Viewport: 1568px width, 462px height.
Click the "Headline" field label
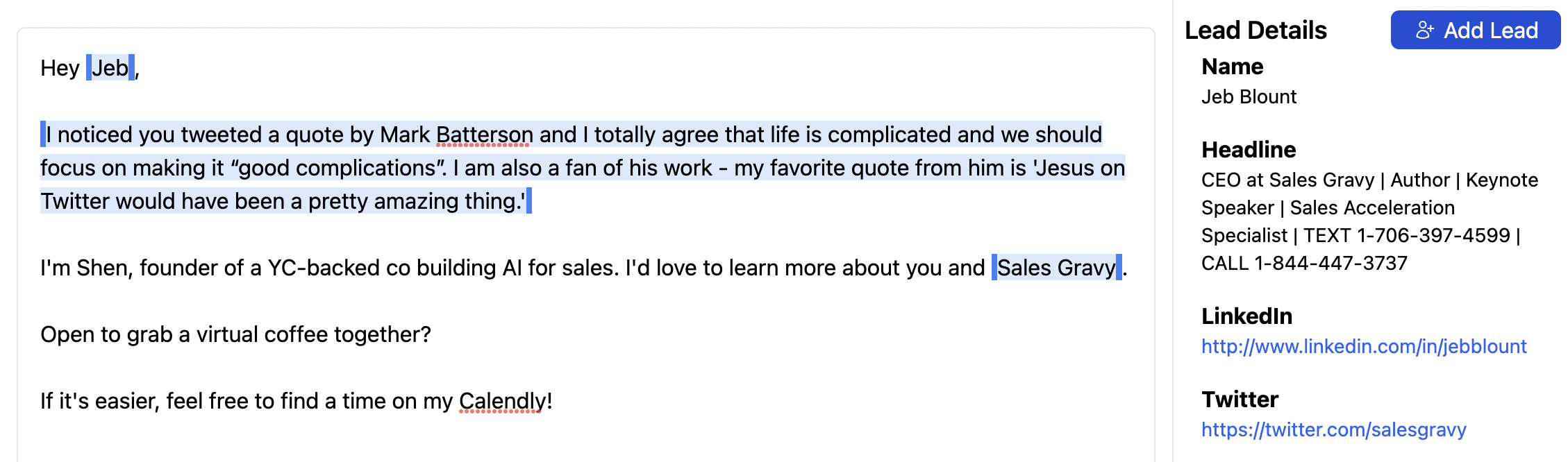tap(1249, 150)
